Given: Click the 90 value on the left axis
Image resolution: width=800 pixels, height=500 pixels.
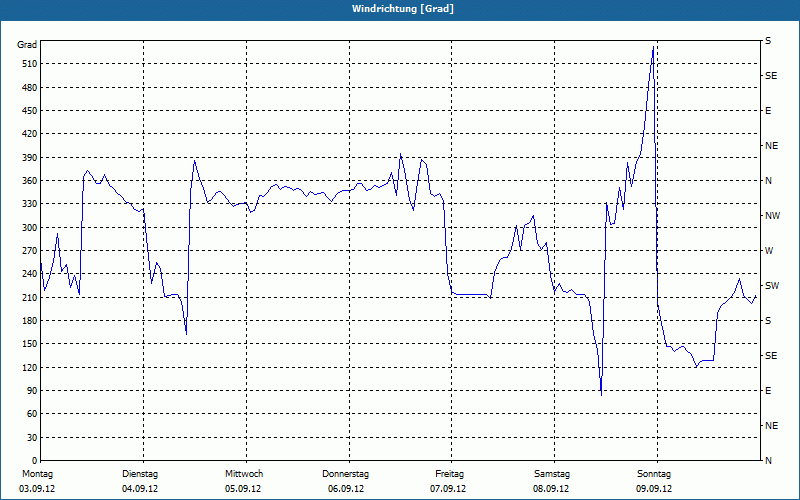Looking at the screenshot, I should click(32, 391).
